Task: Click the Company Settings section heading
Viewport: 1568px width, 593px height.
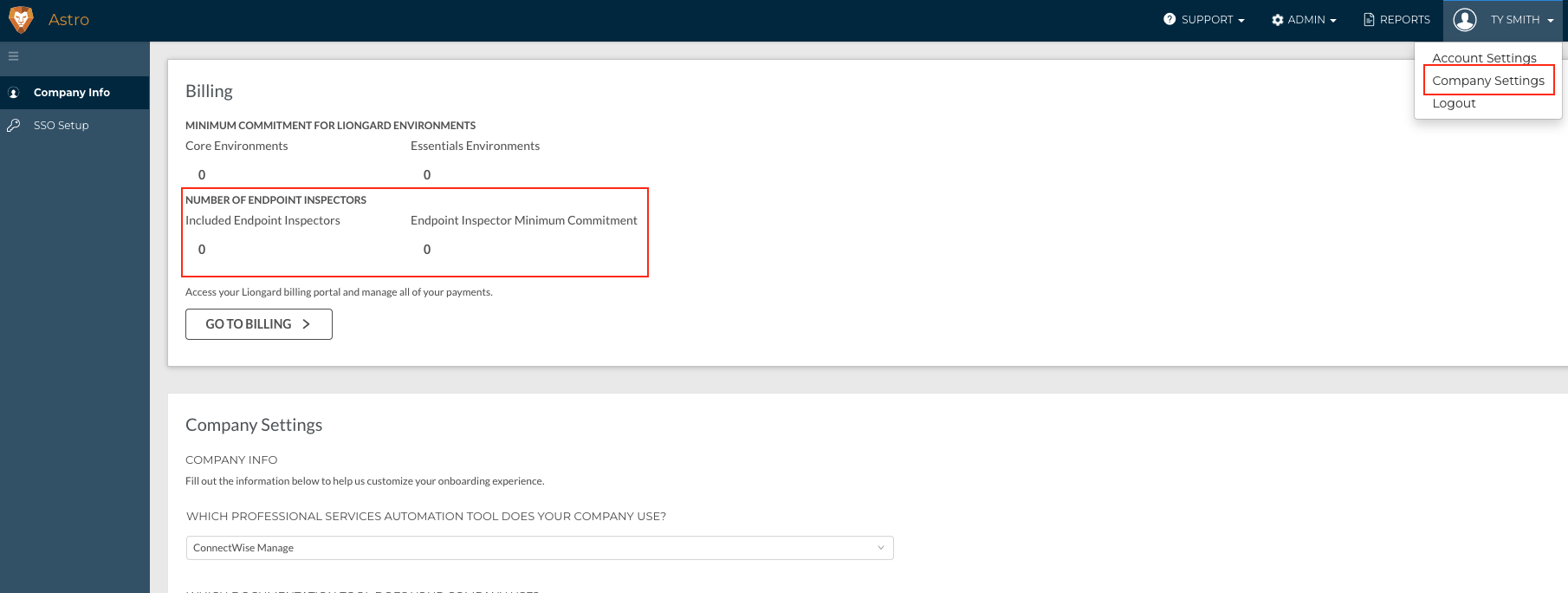Action: coord(254,425)
